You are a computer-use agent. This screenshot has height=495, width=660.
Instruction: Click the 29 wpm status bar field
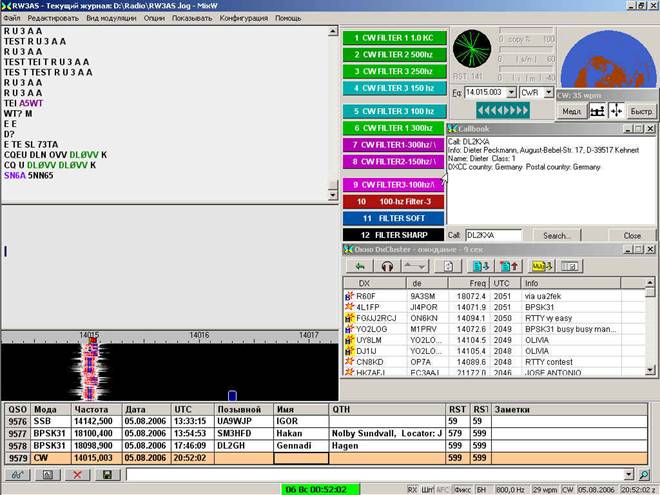click(545, 490)
